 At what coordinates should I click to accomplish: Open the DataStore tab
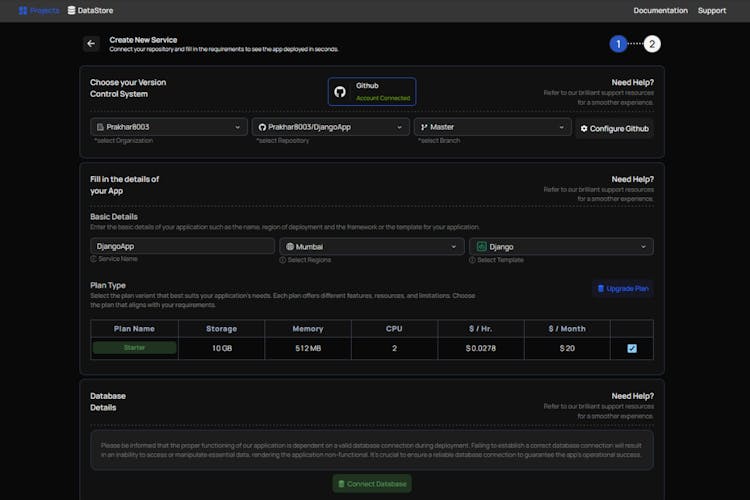(90, 11)
